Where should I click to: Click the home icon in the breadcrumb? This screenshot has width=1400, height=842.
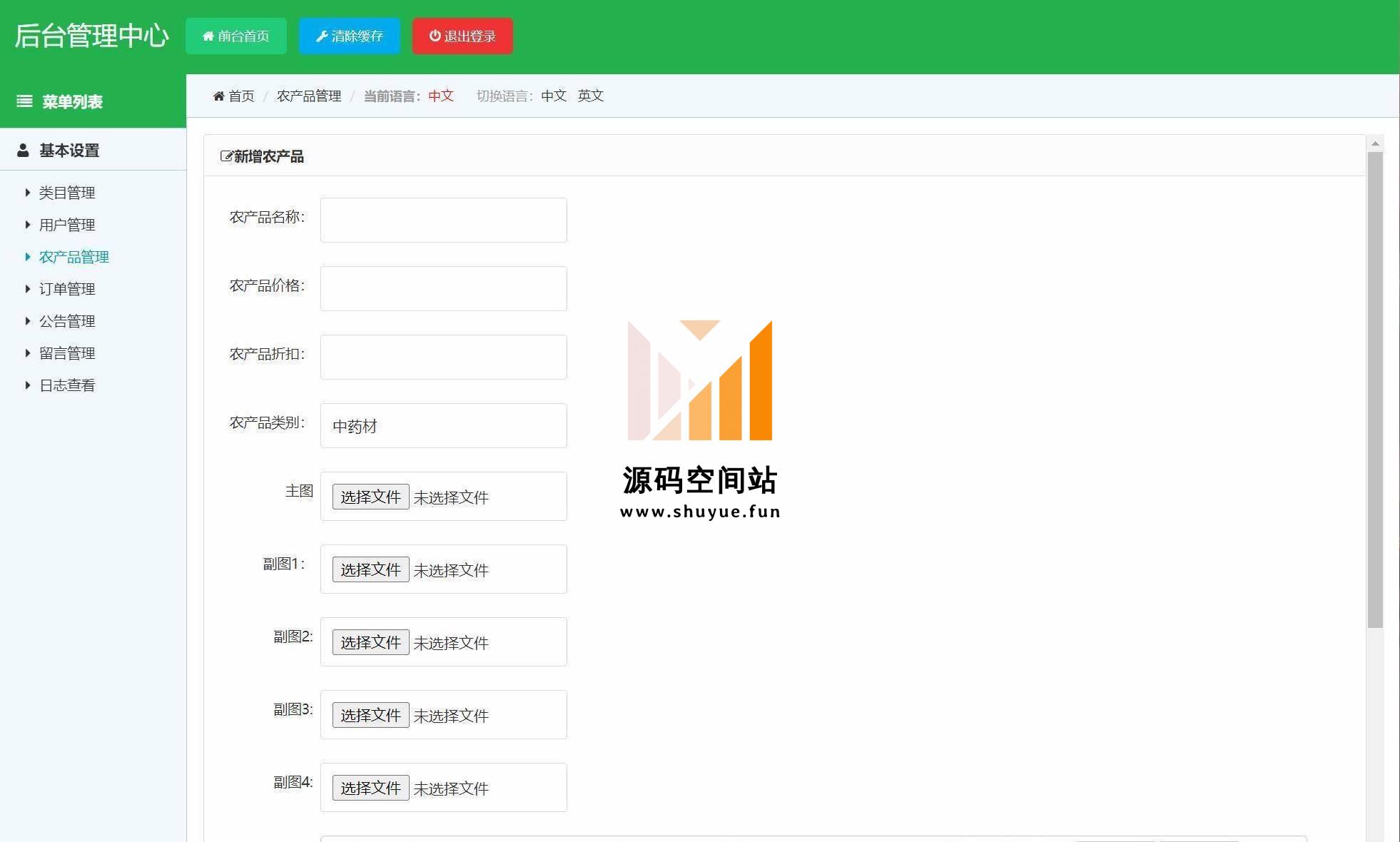tap(218, 96)
